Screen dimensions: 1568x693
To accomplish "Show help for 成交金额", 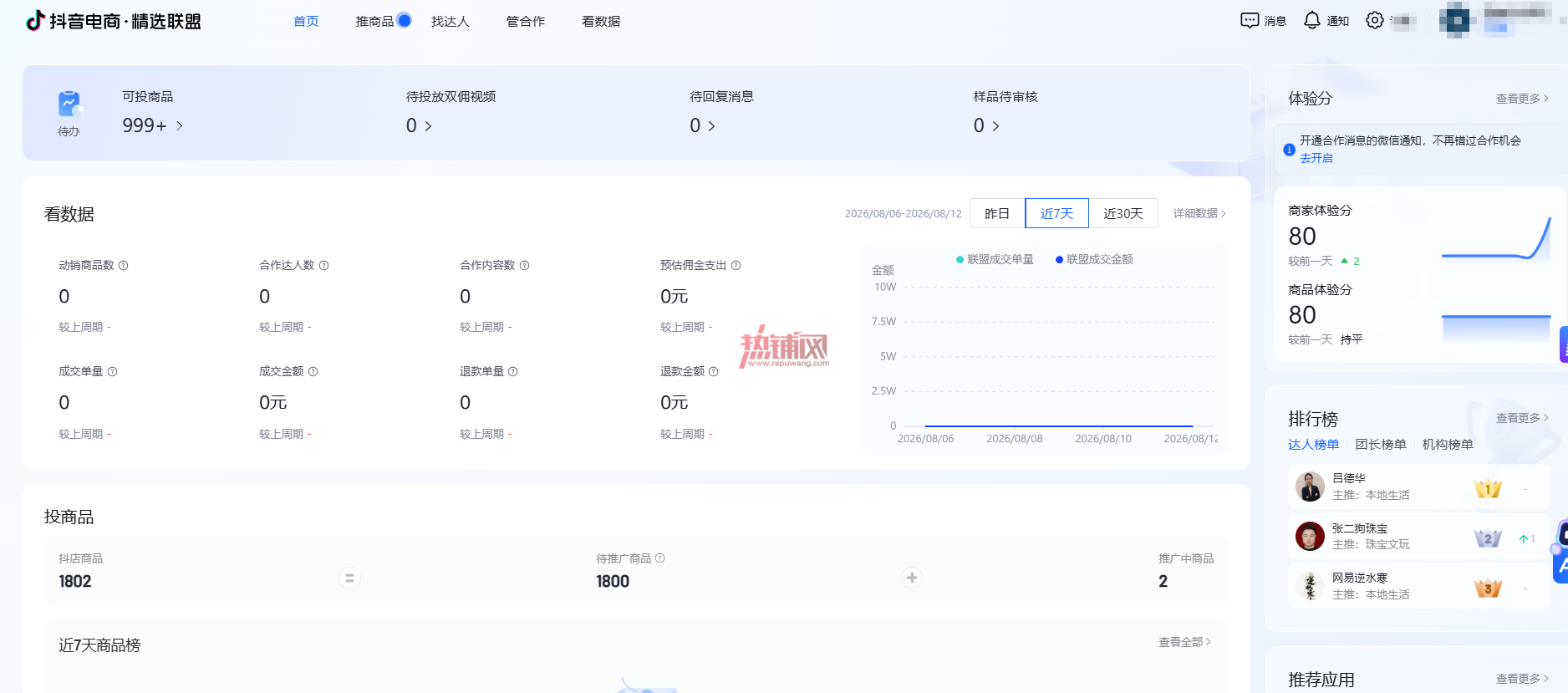I will (x=313, y=372).
